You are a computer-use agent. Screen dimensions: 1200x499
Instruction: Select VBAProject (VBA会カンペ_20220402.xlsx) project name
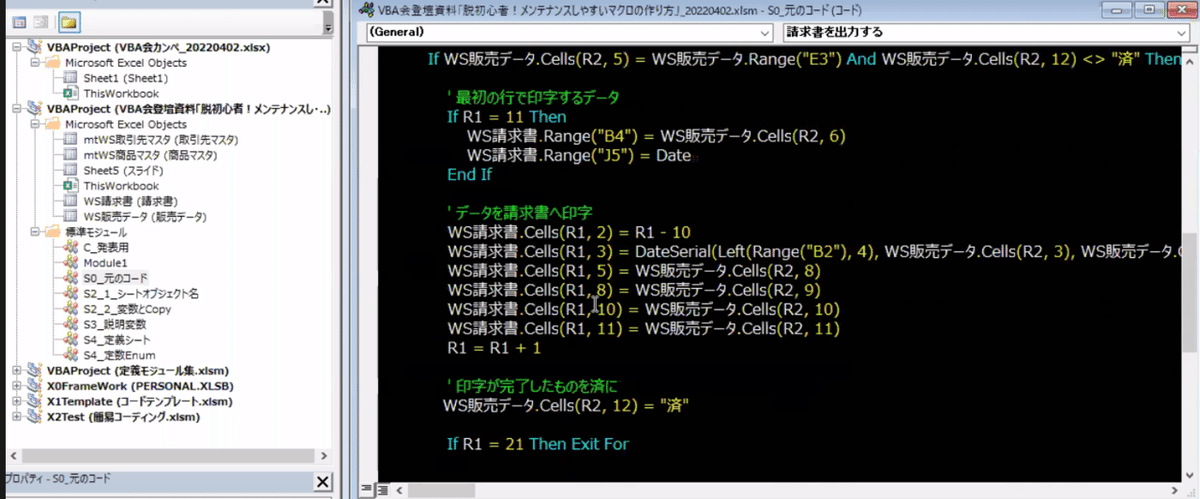click(158, 47)
